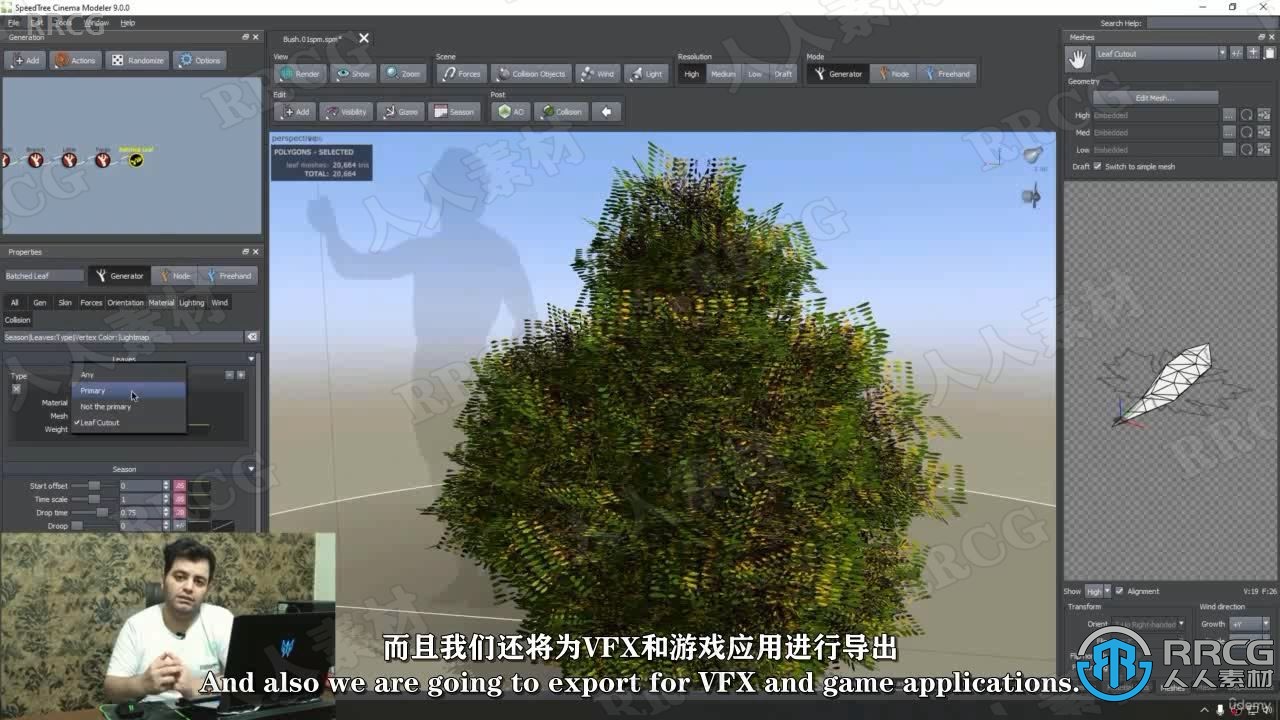Switch toolbar mode to Generator

click(837, 74)
